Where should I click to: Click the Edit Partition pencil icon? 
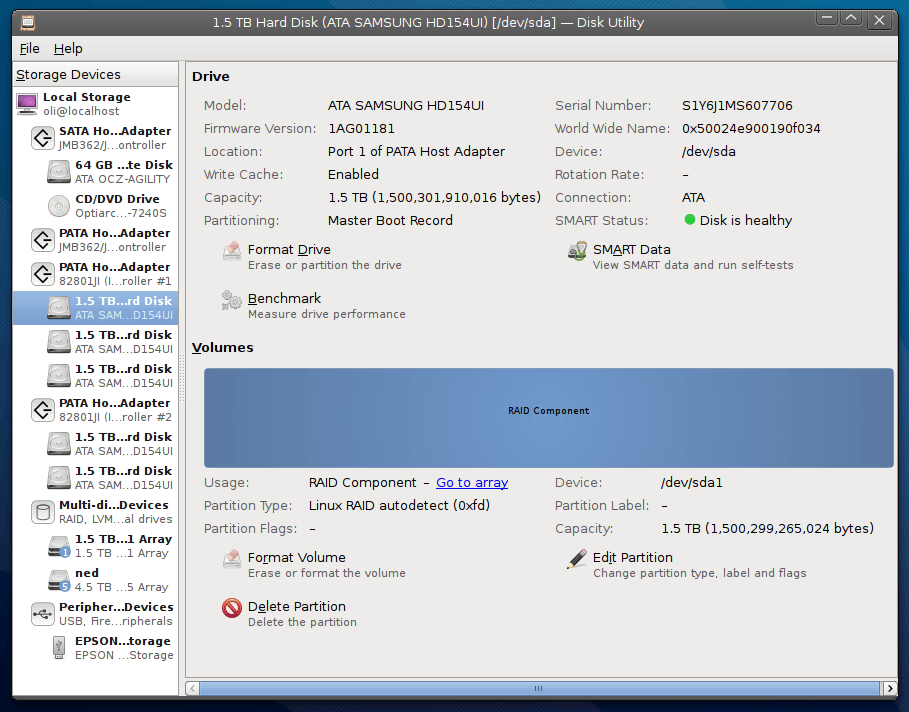[577, 559]
